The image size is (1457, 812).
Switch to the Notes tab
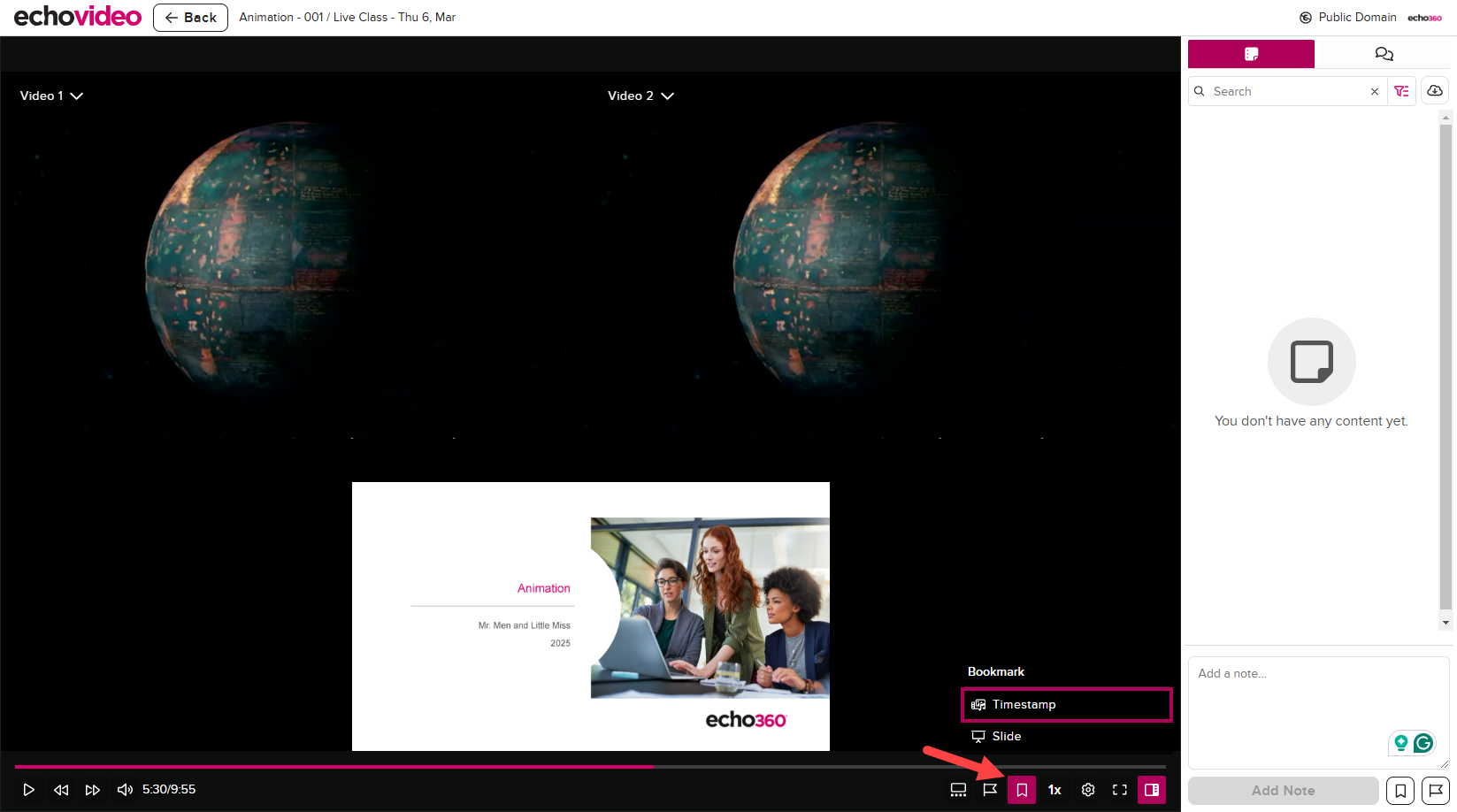[1251, 54]
